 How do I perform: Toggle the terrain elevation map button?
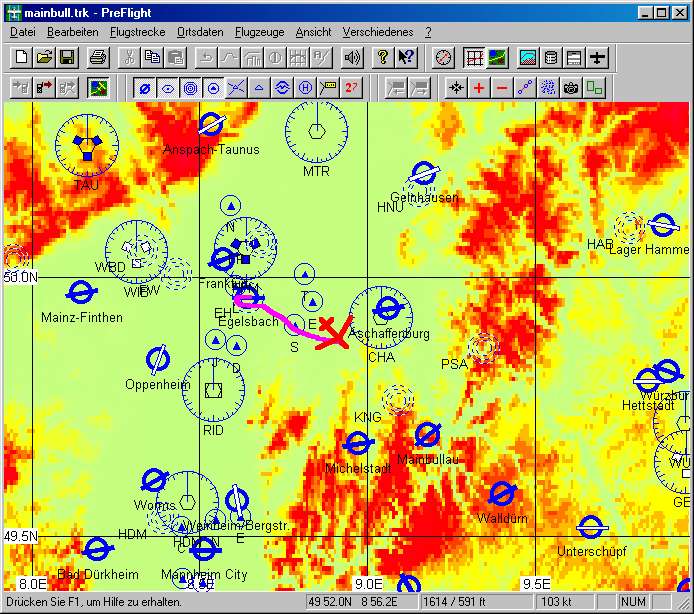[497, 57]
